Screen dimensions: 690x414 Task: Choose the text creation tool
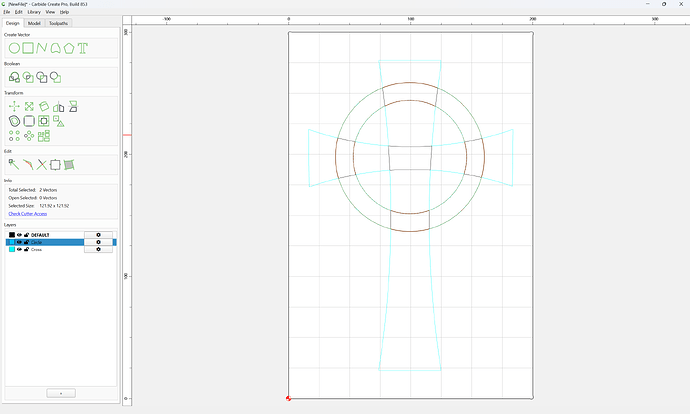pyautogui.click(x=83, y=48)
